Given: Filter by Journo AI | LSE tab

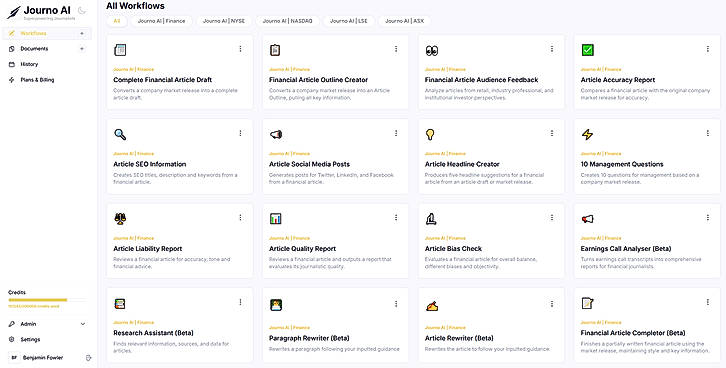Looking at the screenshot, I should [349, 21].
